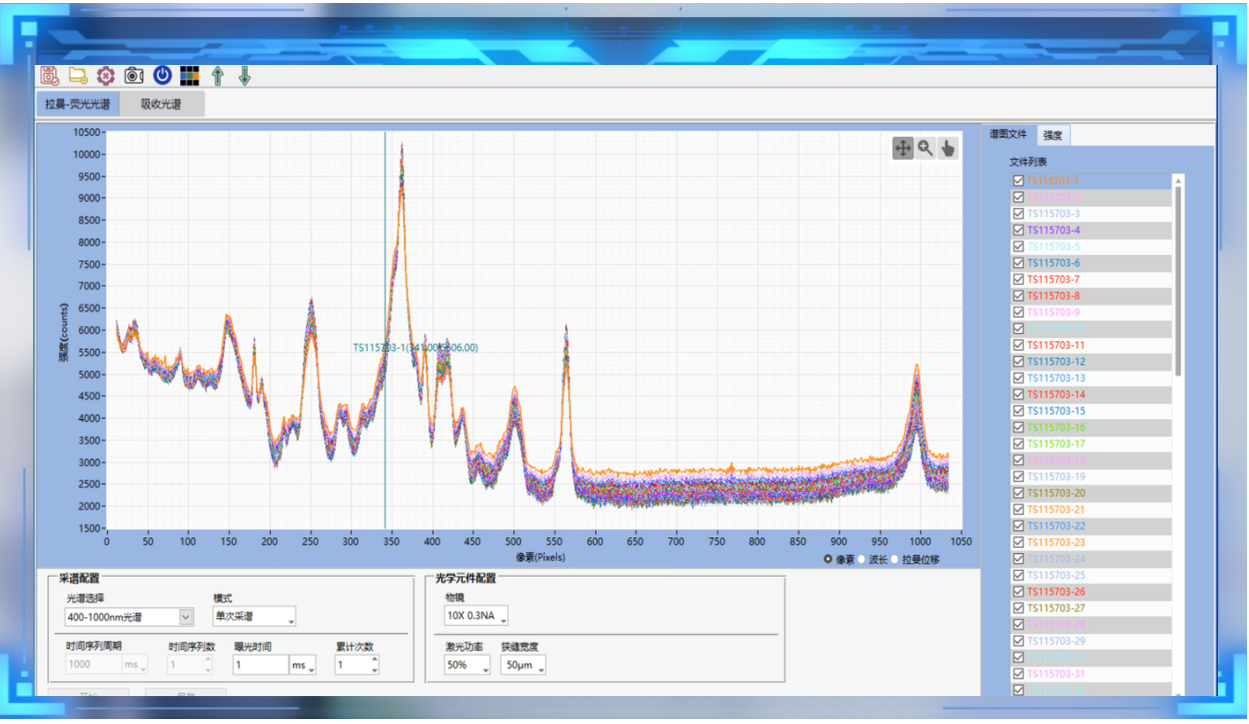Click the save spectrum disk icon

(49, 76)
